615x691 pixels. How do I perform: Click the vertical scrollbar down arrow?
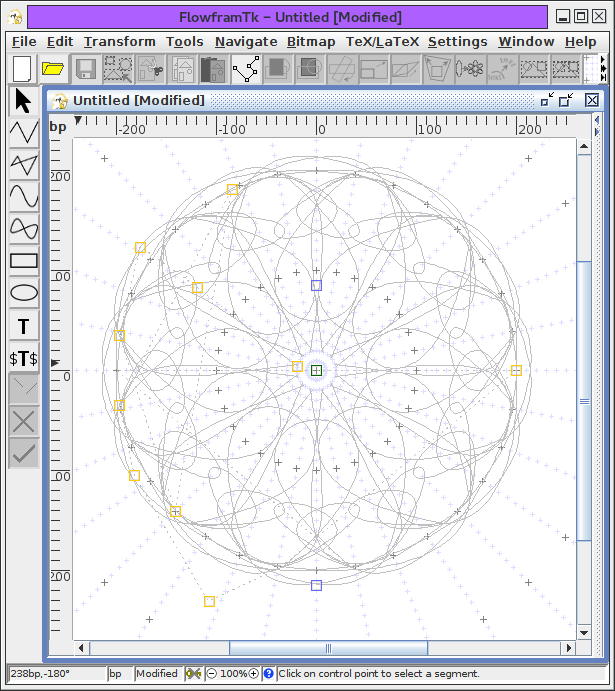[x=584, y=633]
